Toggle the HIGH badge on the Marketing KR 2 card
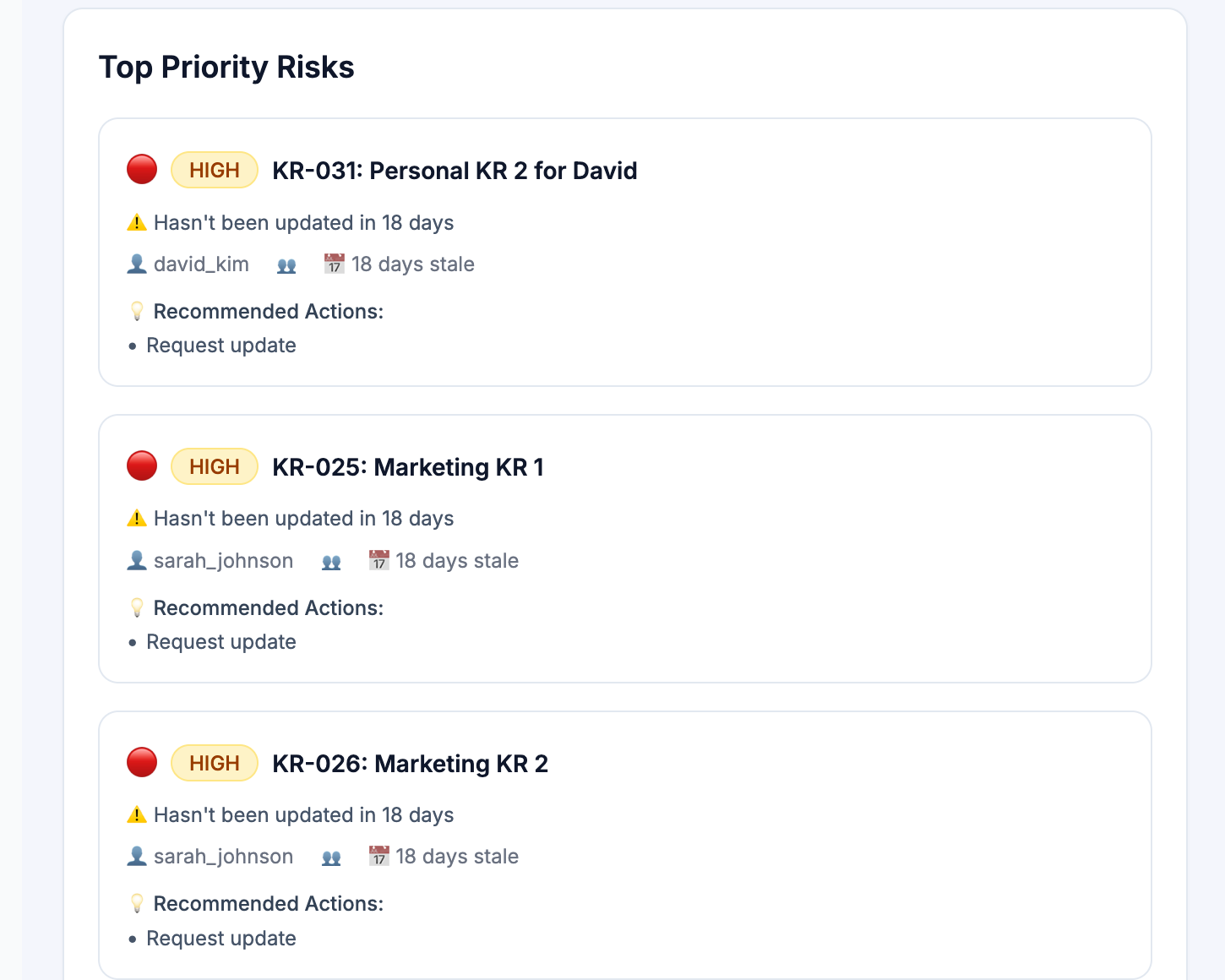 tap(214, 762)
